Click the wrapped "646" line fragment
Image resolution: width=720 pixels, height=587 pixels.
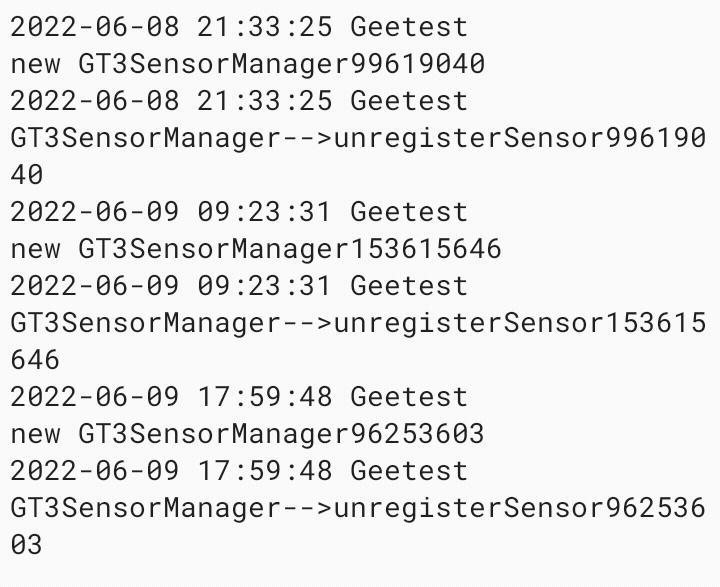pos(36,360)
